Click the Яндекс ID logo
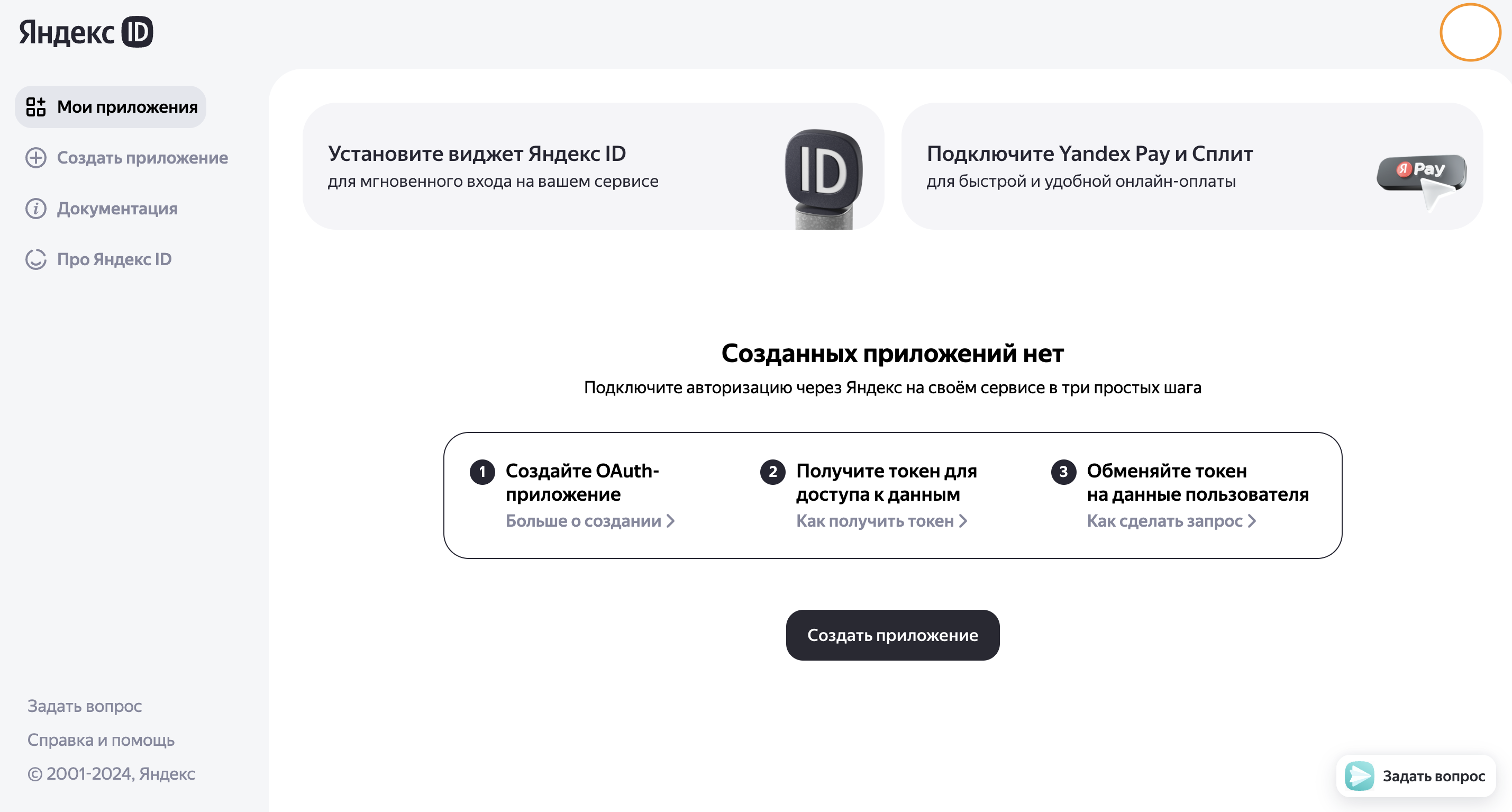 86,32
